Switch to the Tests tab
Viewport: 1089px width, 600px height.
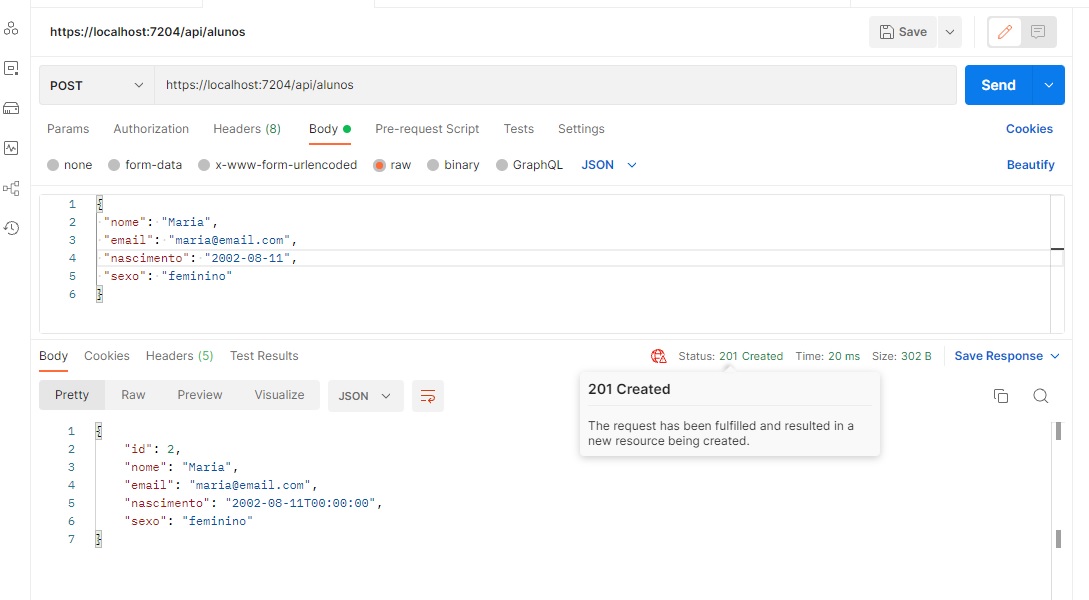(518, 129)
